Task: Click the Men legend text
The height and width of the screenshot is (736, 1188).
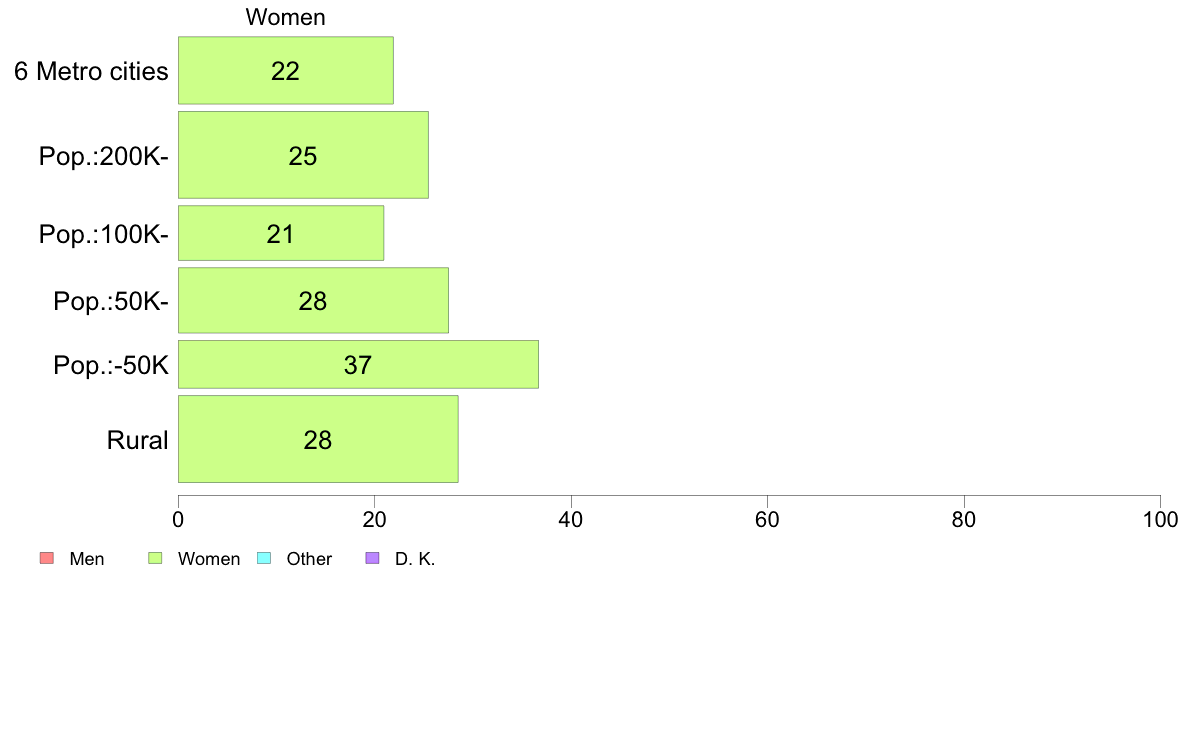Action: click(86, 559)
